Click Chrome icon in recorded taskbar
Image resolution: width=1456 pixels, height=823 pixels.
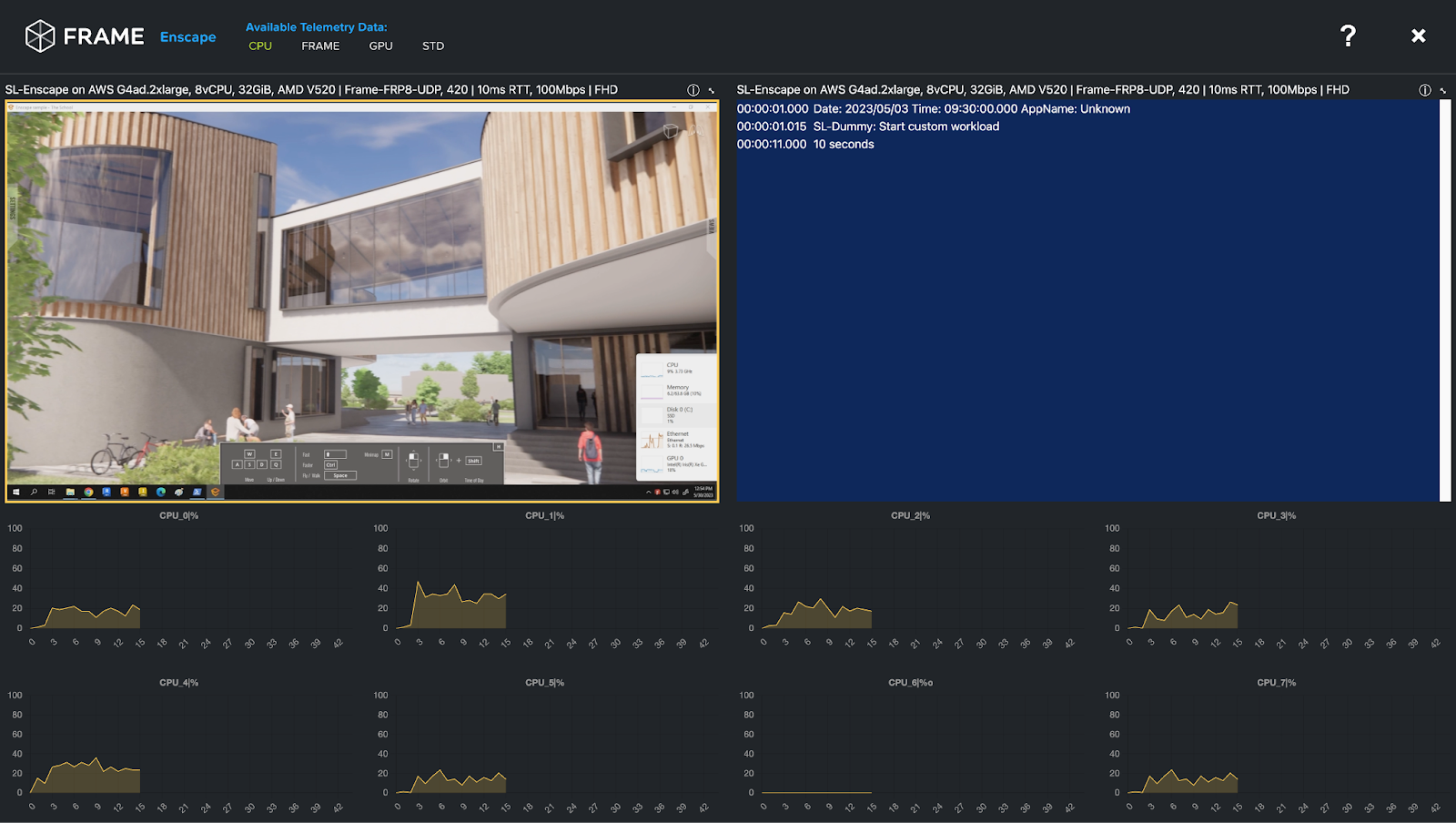point(88,492)
